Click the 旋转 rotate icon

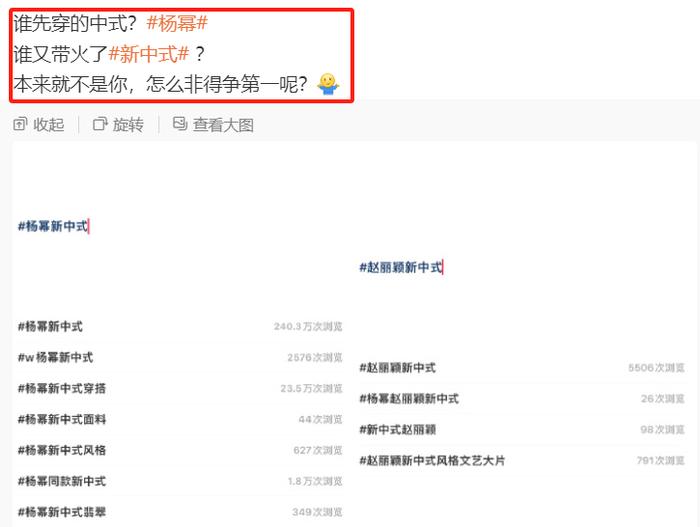pyautogui.click(x=100, y=124)
